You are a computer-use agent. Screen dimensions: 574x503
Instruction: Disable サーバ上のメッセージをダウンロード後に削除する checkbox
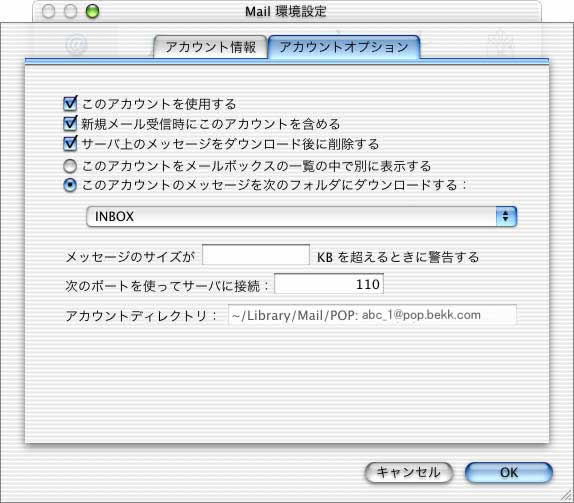[x=70, y=143]
